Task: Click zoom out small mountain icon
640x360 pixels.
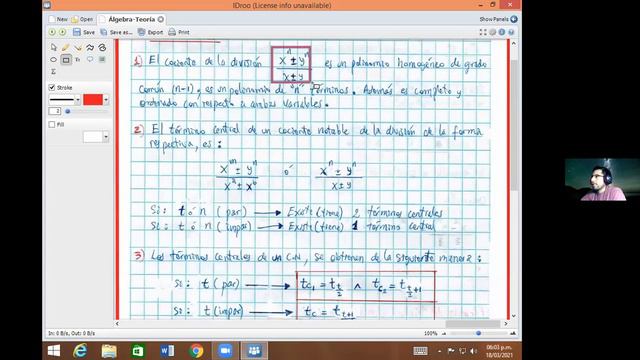Action: [x=444, y=334]
